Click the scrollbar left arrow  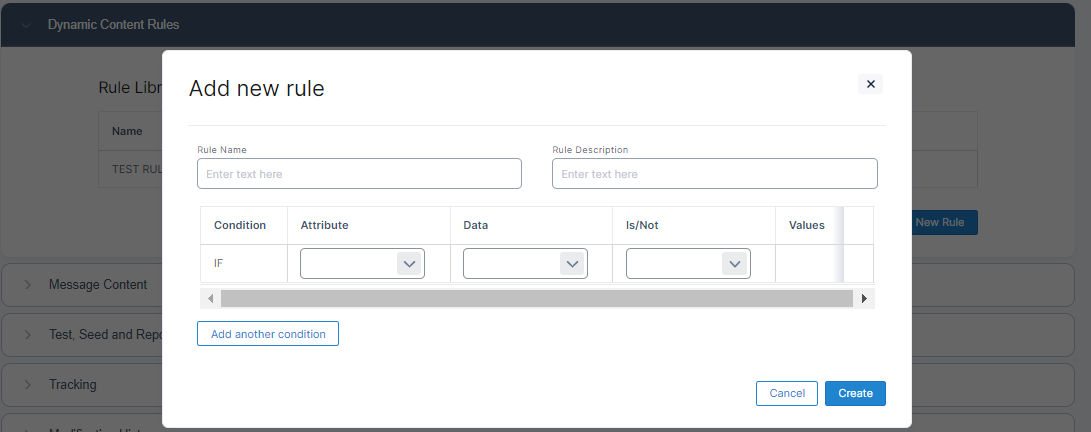[210, 298]
